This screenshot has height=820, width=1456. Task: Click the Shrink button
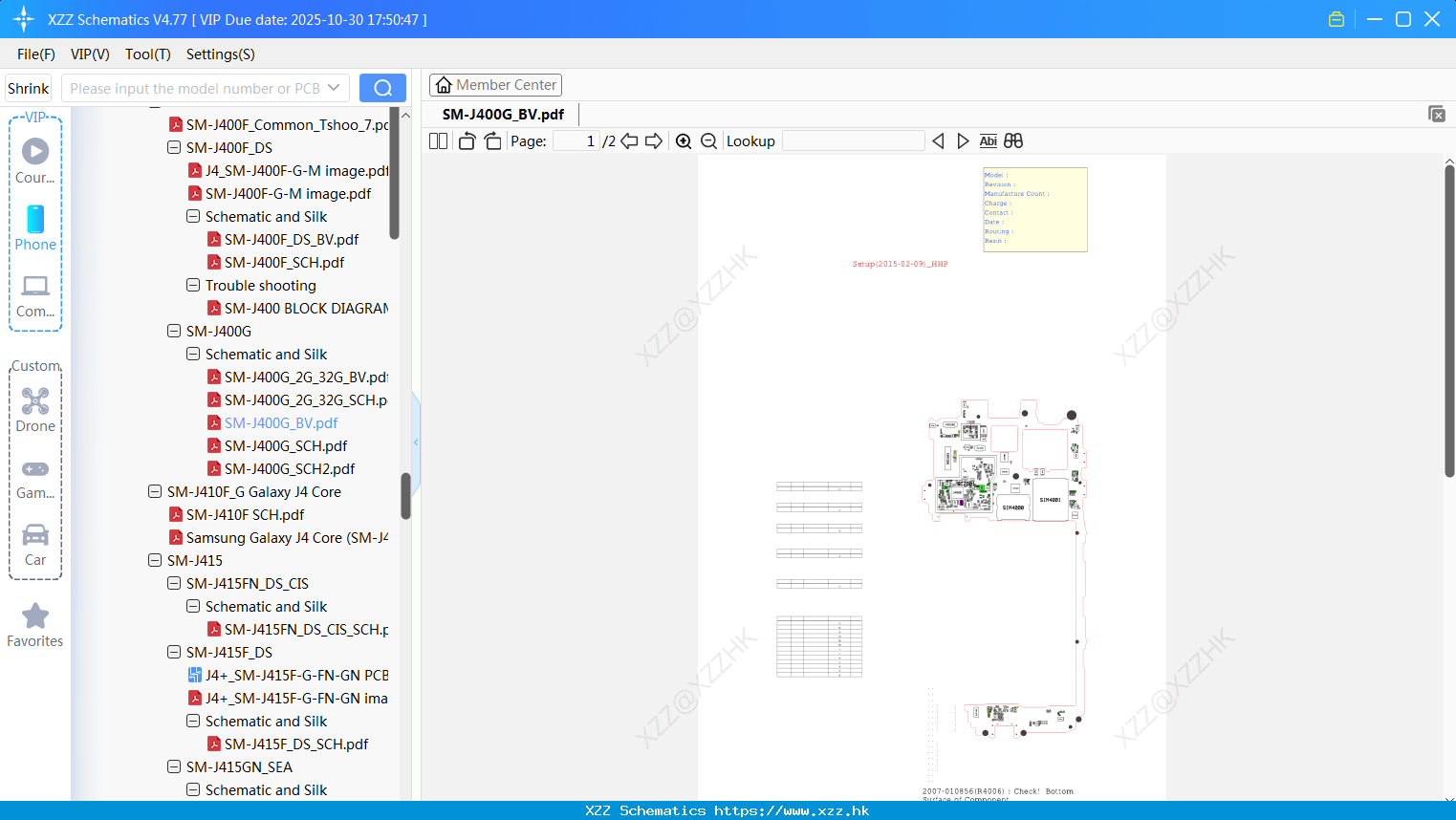(29, 88)
